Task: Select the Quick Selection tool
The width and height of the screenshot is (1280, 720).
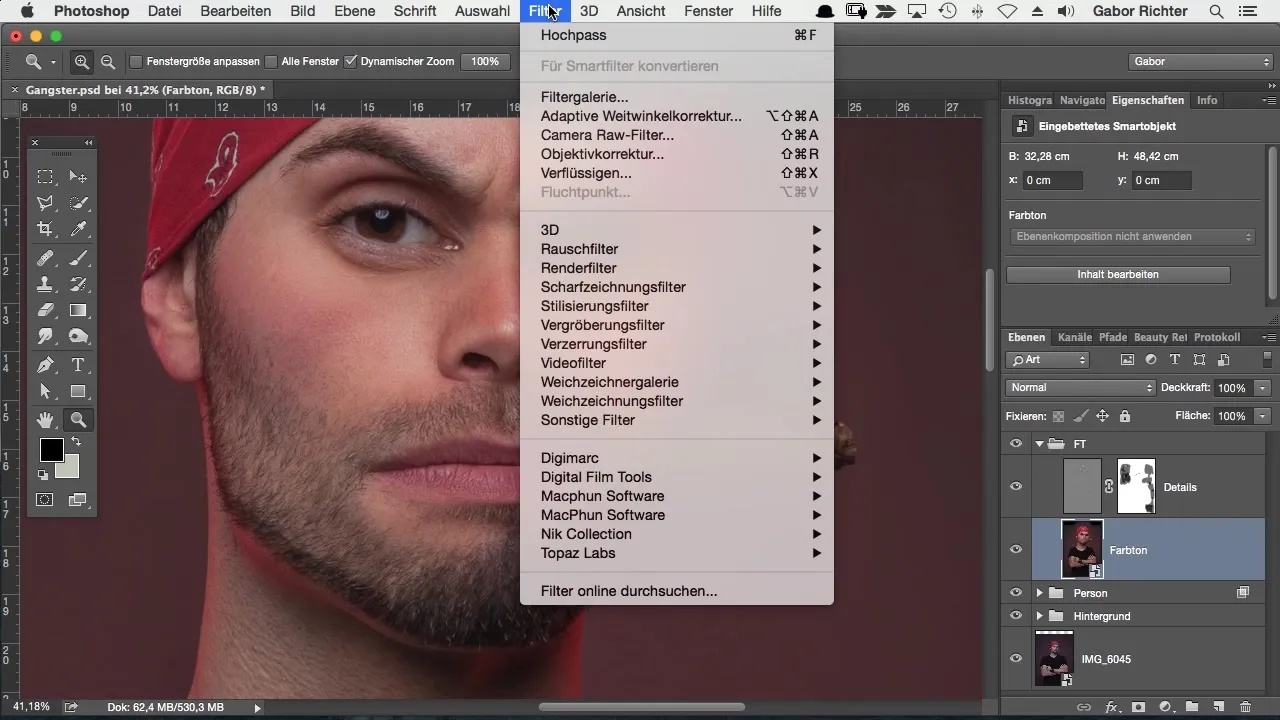Action: 78,203
